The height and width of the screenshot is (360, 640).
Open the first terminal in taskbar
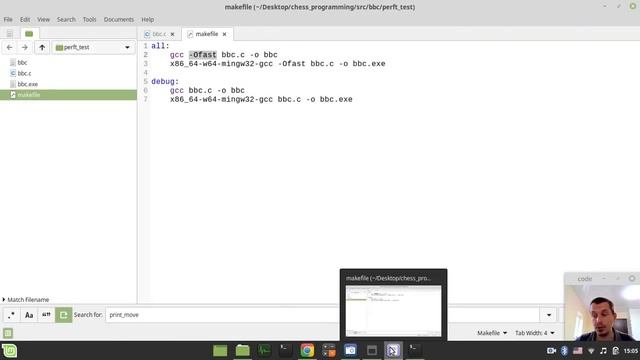tap(285, 351)
